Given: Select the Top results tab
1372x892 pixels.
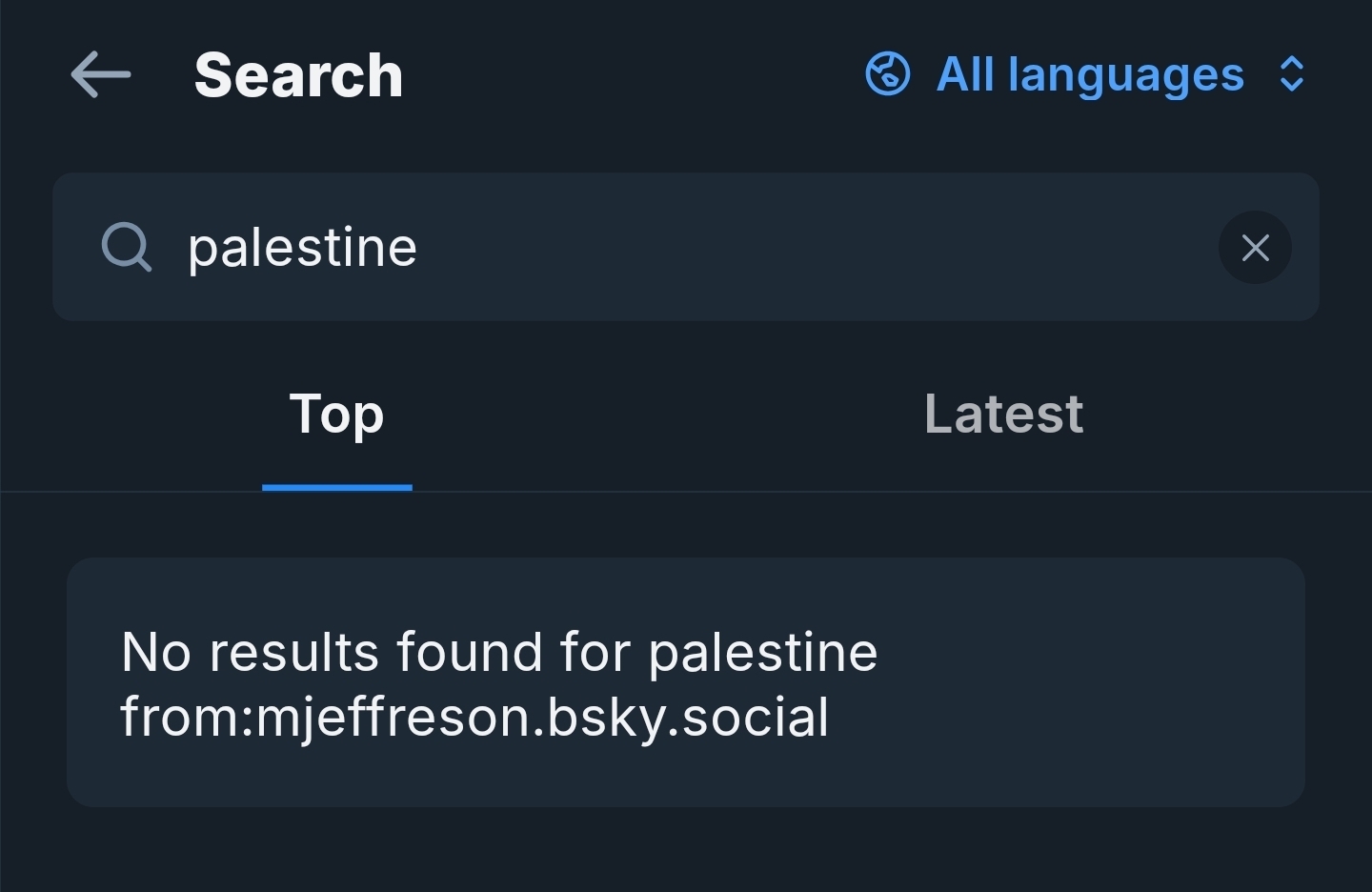Looking at the screenshot, I should 336,414.
